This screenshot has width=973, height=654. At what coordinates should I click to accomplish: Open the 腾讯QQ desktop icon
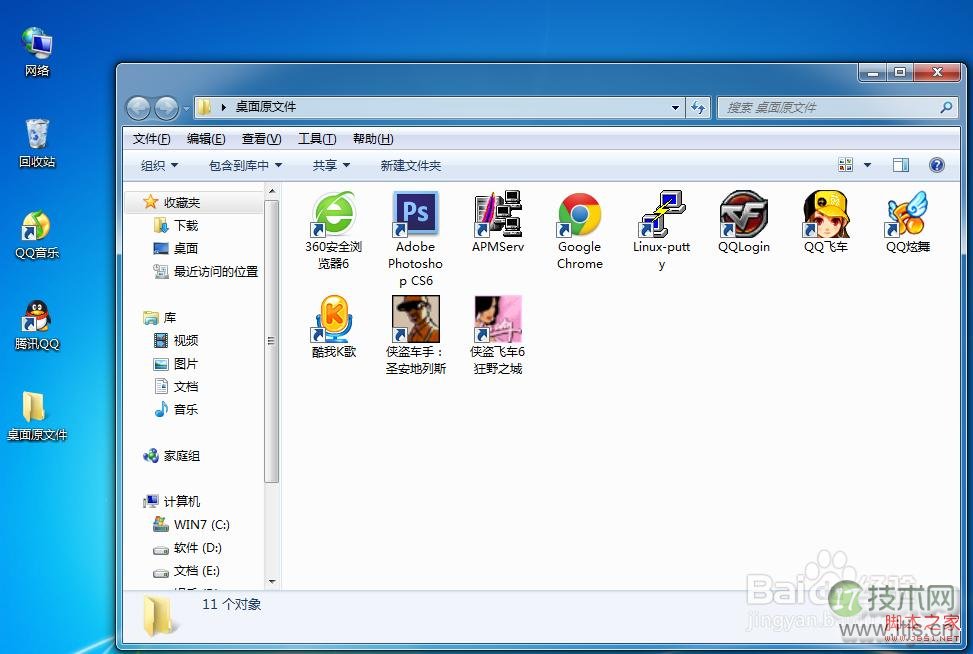37,318
